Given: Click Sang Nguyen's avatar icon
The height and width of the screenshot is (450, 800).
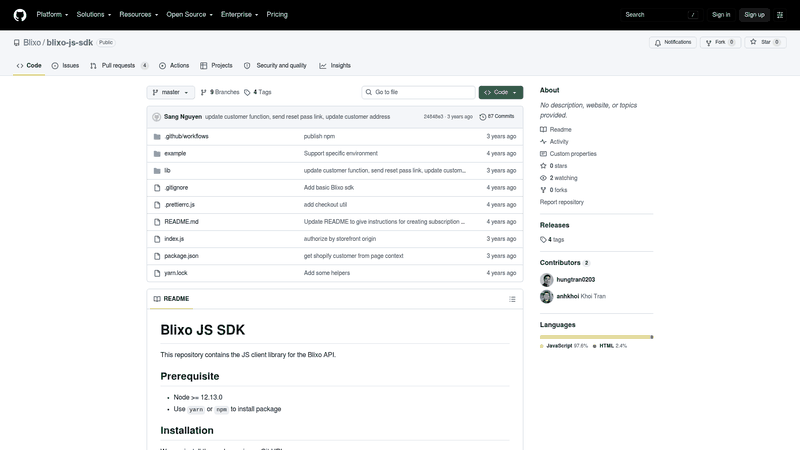Looking at the screenshot, I should tap(157, 117).
